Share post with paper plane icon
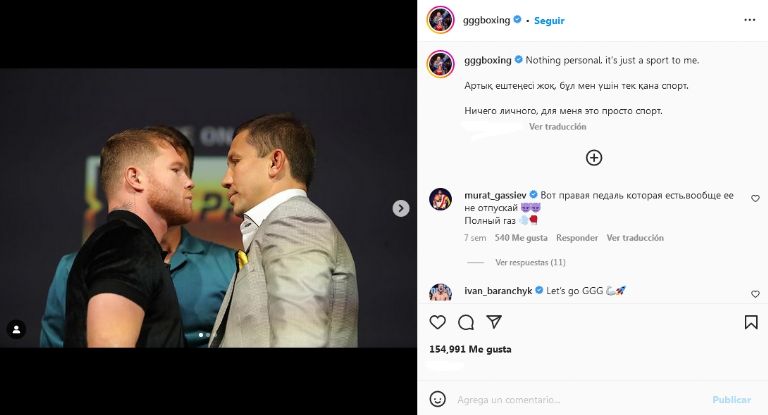 tap(494, 322)
